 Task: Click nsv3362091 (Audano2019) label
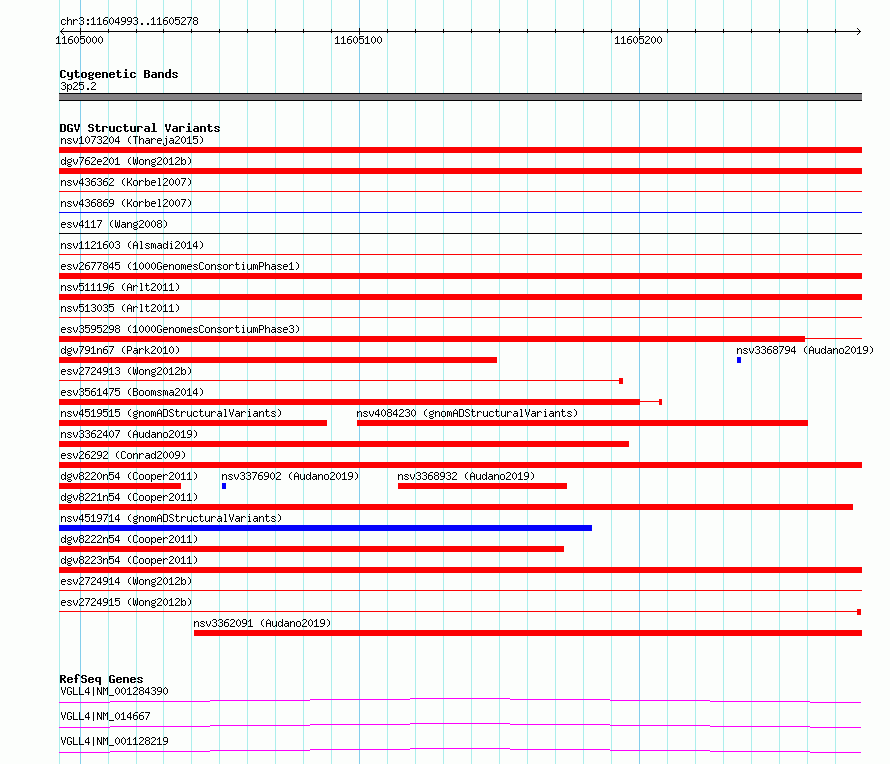coord(262,623)
